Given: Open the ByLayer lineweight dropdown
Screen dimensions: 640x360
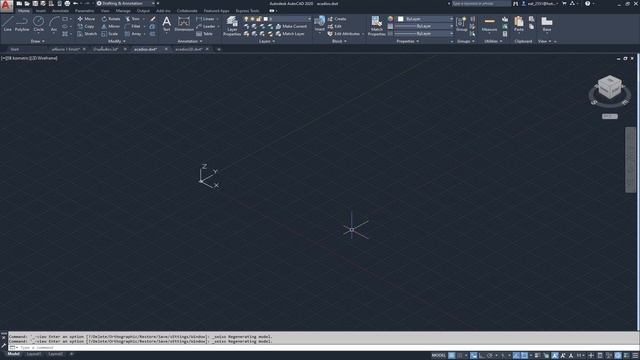Looking at the screenshot, I should coord(424,26).
